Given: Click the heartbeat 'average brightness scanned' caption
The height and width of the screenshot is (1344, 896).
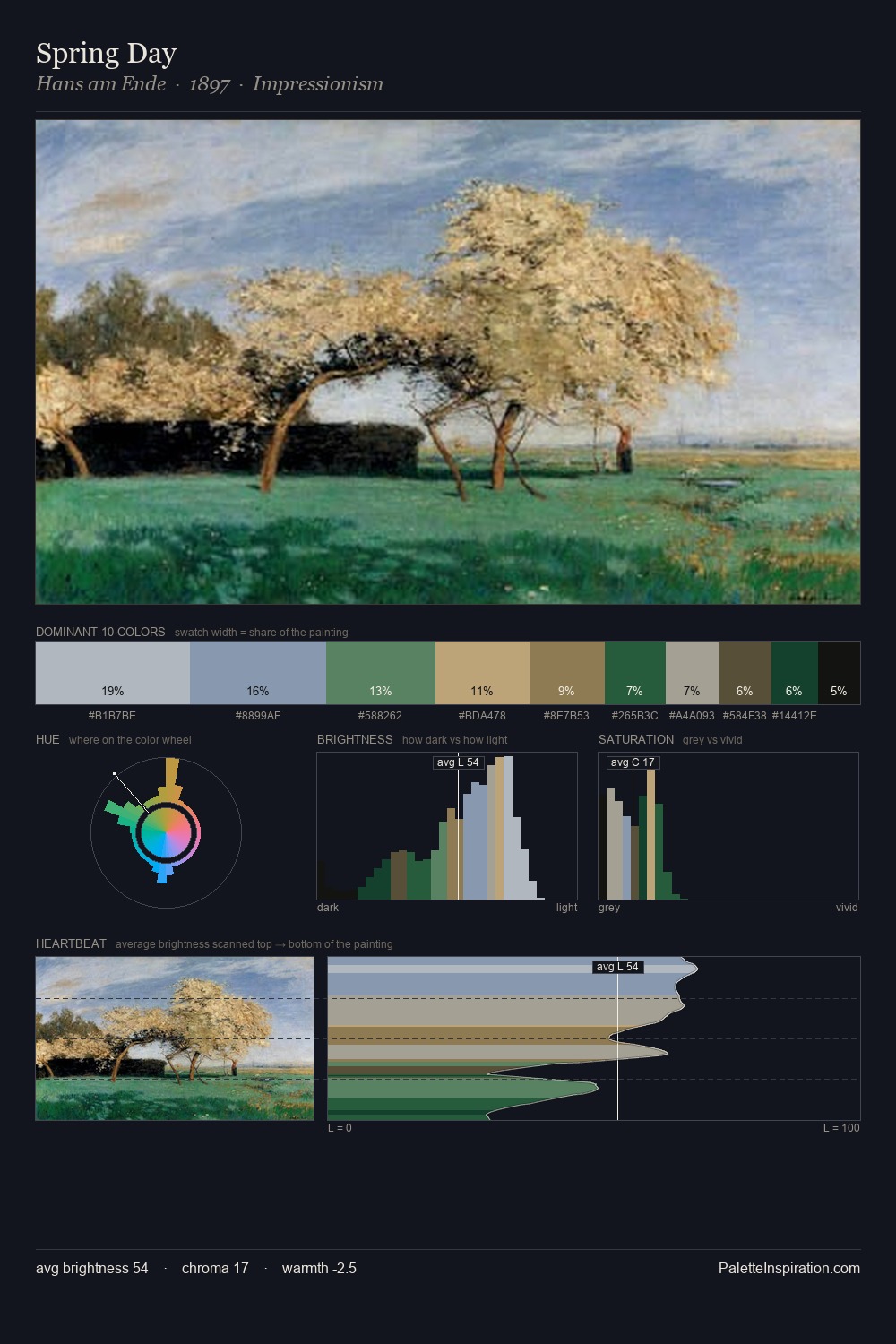Looking at the screenshot, I should (254, 944).
